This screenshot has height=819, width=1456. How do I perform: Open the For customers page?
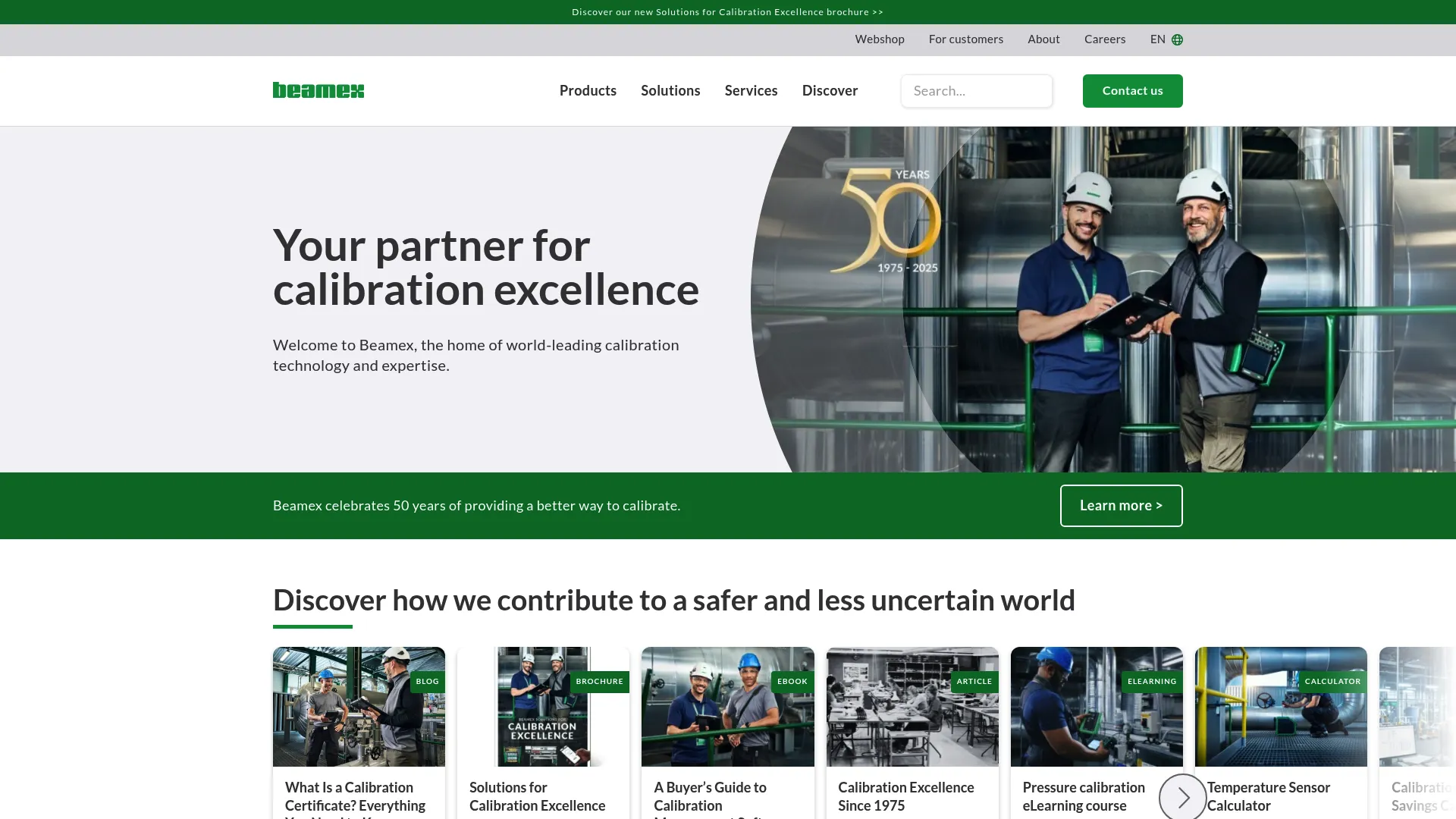965,39
